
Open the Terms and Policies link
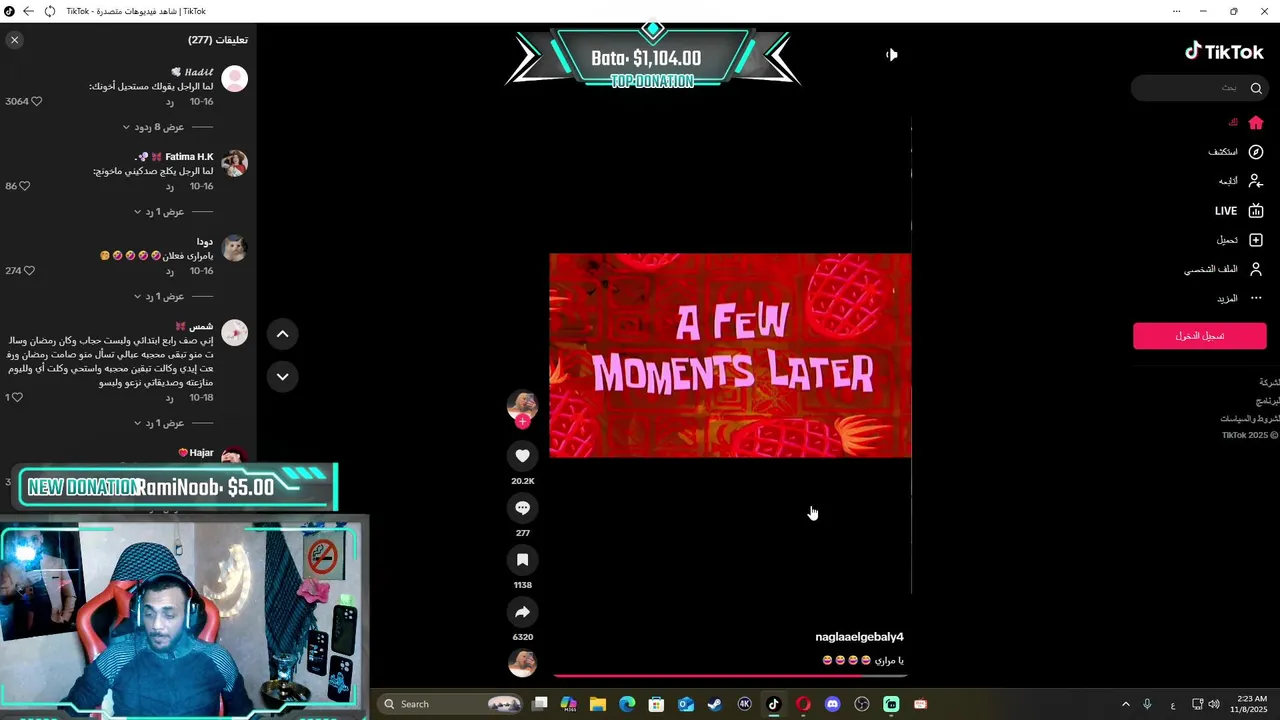pos(1250,419)
